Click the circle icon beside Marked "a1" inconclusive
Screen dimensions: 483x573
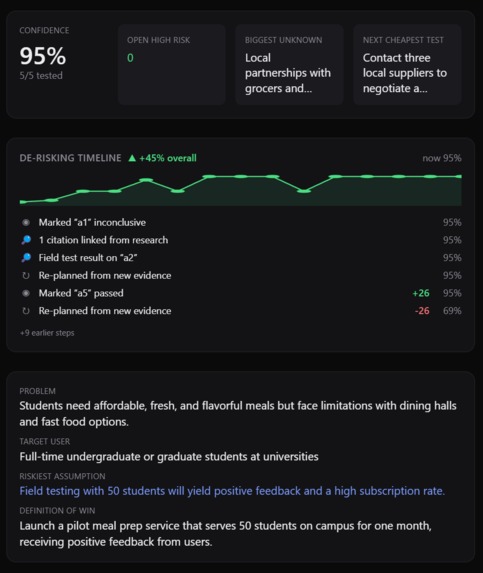point(26,222)
